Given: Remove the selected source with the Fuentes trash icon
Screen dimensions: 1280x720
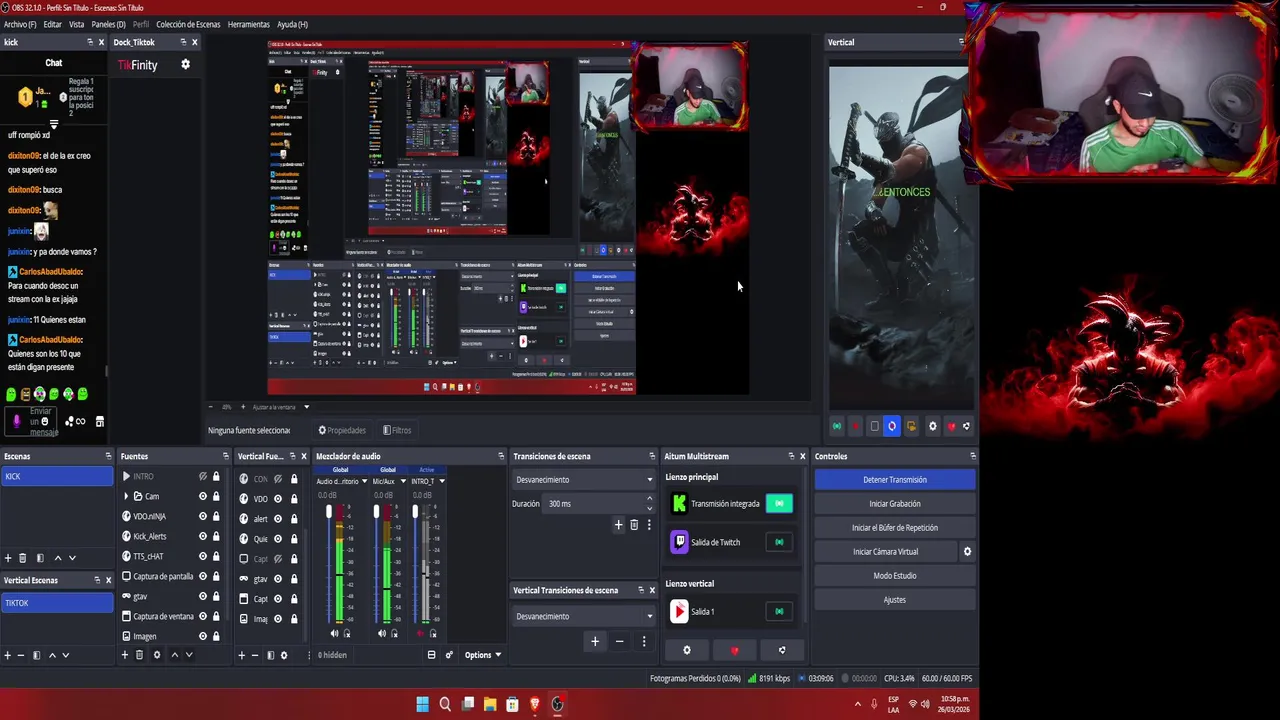Looking at the screenshot, I should point(139,655).
